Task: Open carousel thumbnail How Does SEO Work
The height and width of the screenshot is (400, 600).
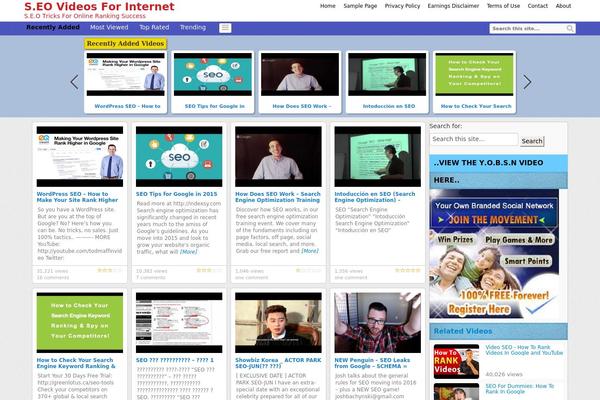Action: [x=300, y=74]
